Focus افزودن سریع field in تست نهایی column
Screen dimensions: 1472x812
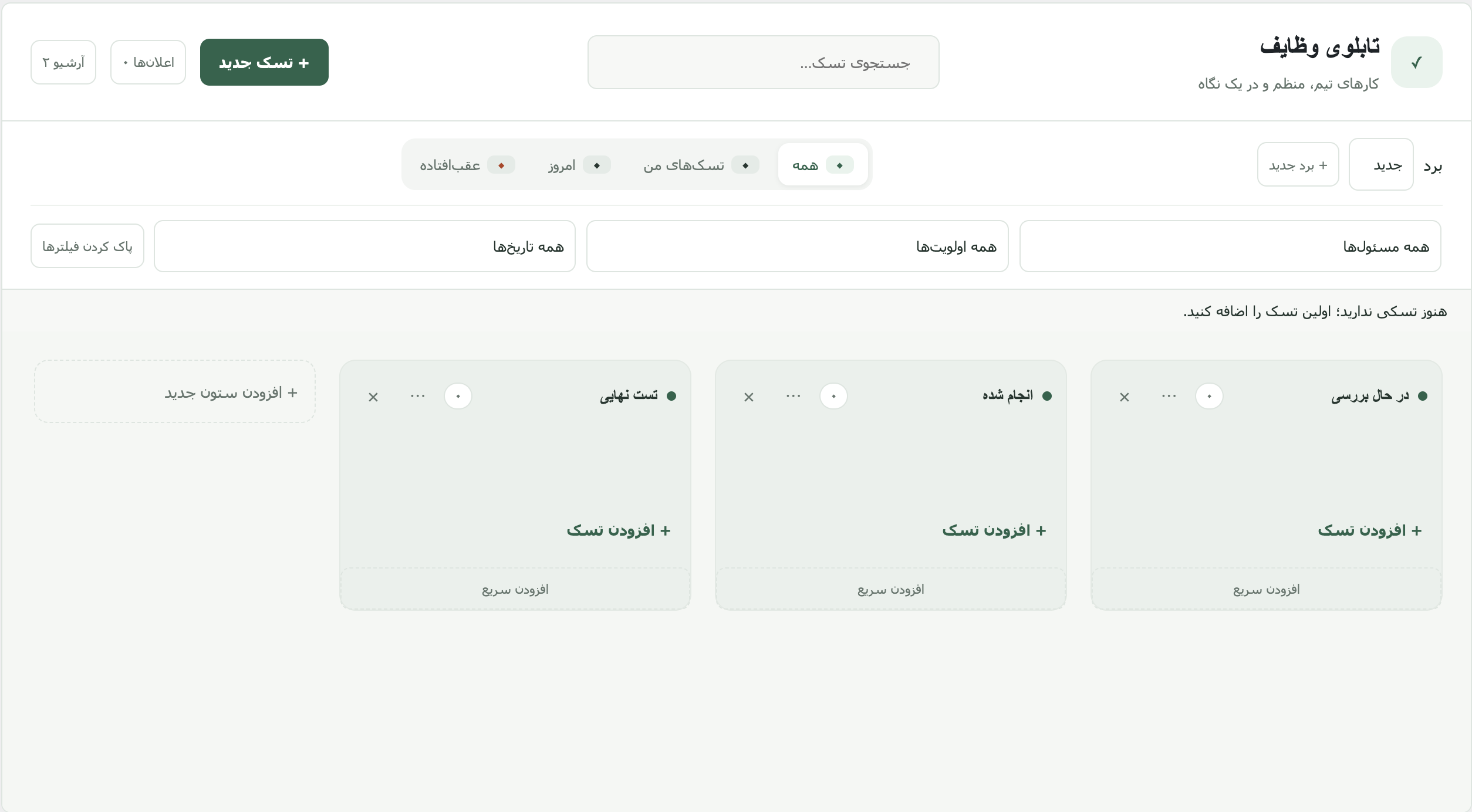point(515,589)
